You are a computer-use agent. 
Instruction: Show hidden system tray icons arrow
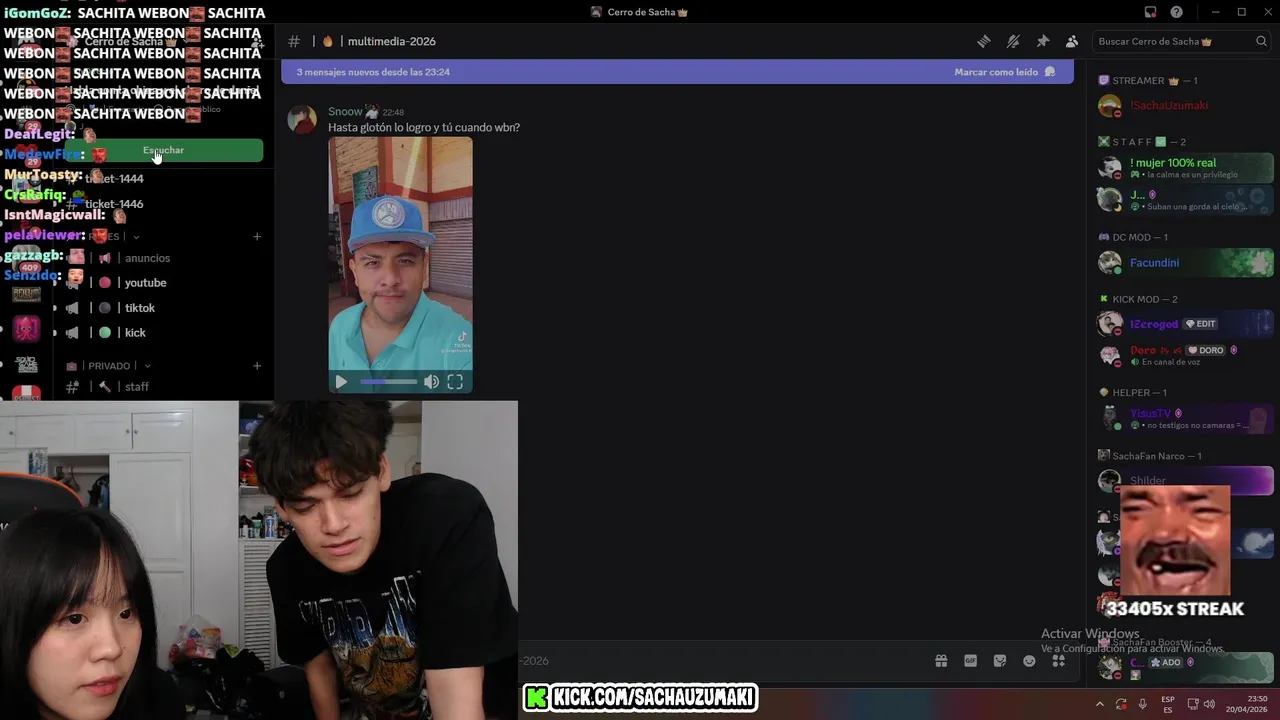pyautogui.click(x=1100, y=704)
